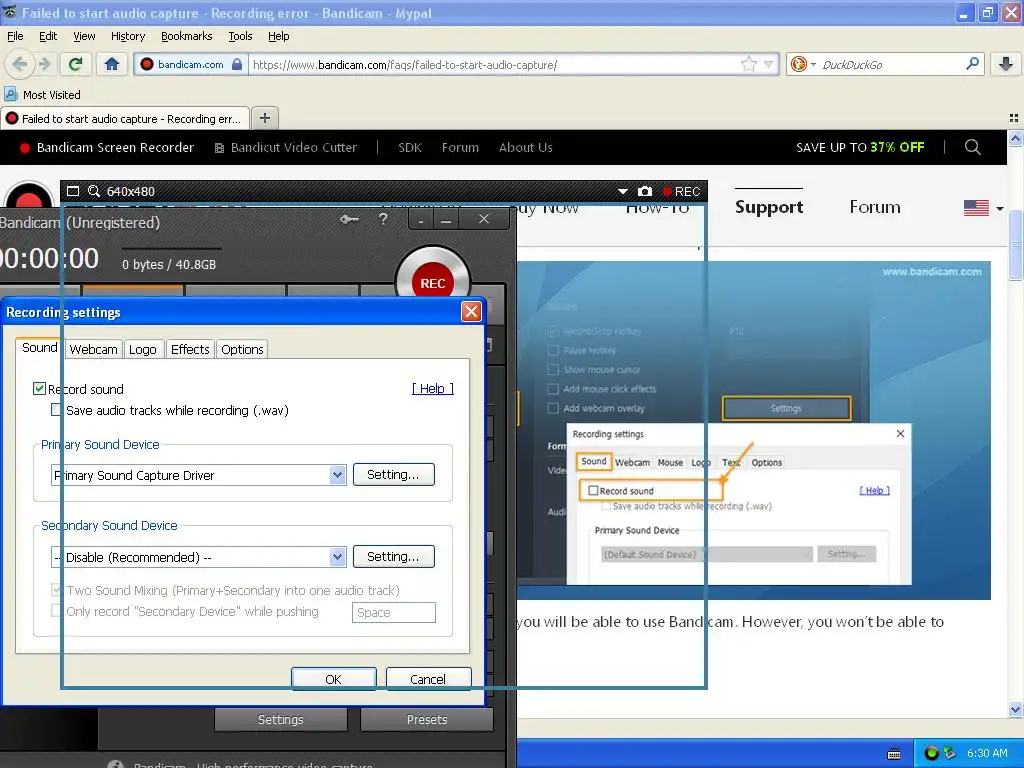Click the Bandicam key registration icon
This screenshot has height=768, width=1024.
click(x=349, y=219)
